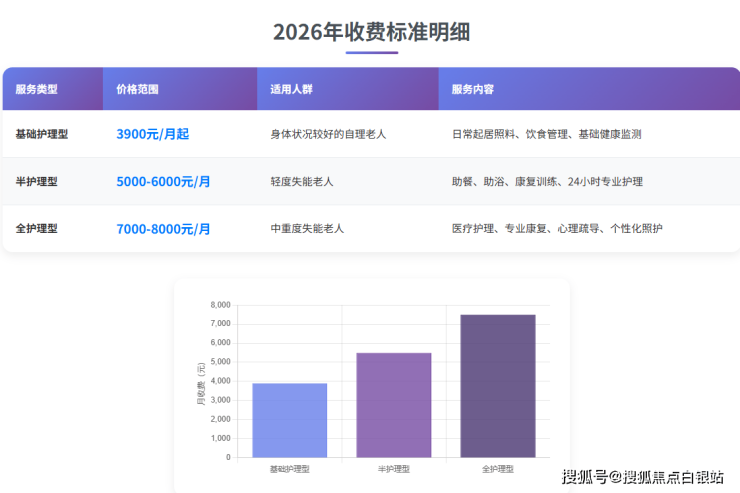
Task: Select the 基础护理型 row label
Action: tap(42, 133)
